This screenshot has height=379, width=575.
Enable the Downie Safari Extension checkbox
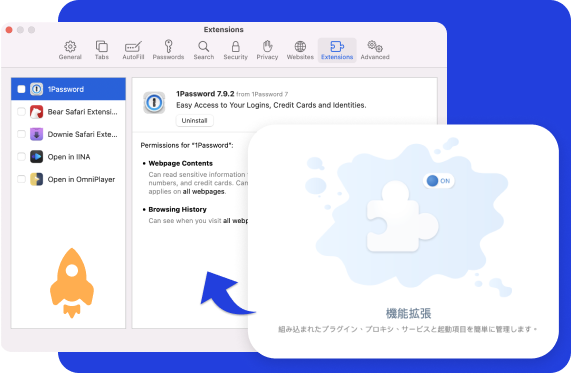[x=21, y=134]
